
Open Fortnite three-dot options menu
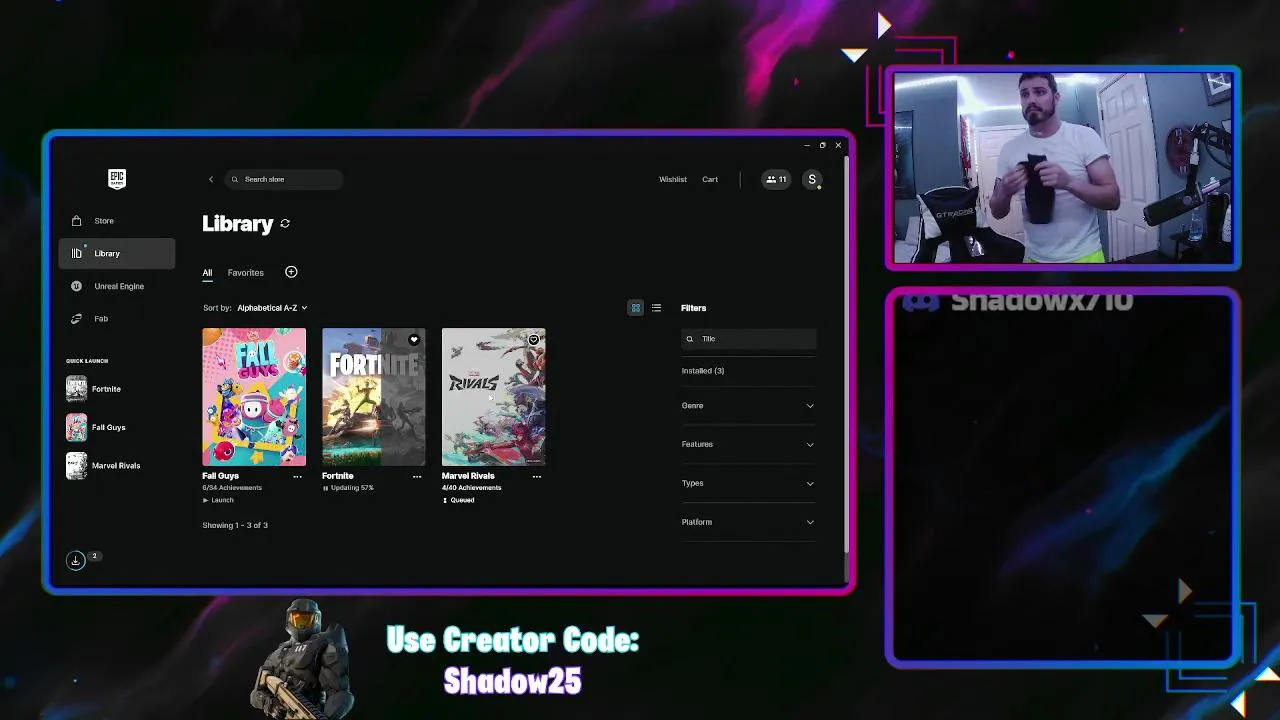click(417, 477)
